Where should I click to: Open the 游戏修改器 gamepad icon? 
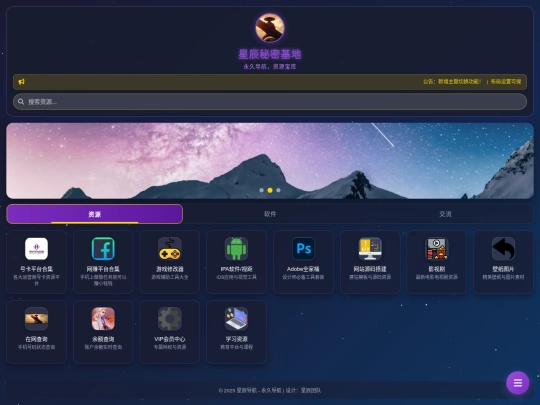point(170,249)
